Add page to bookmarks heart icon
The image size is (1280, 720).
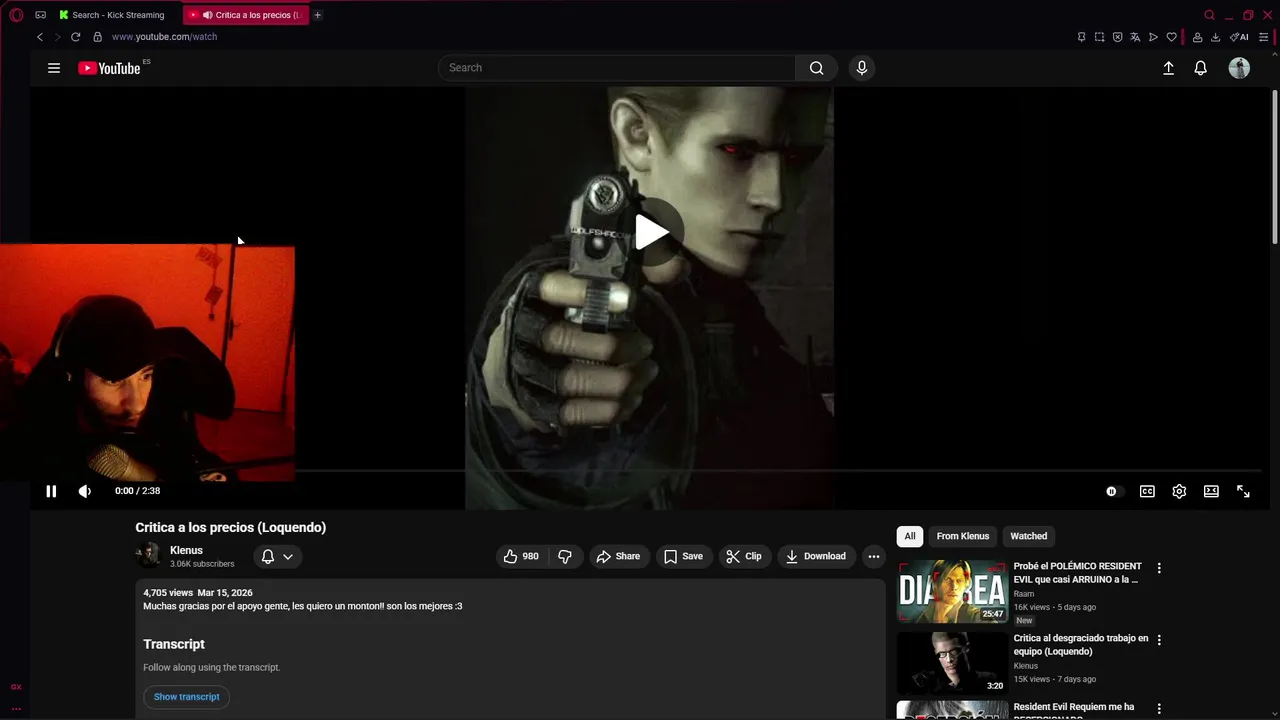point(1171,37)
